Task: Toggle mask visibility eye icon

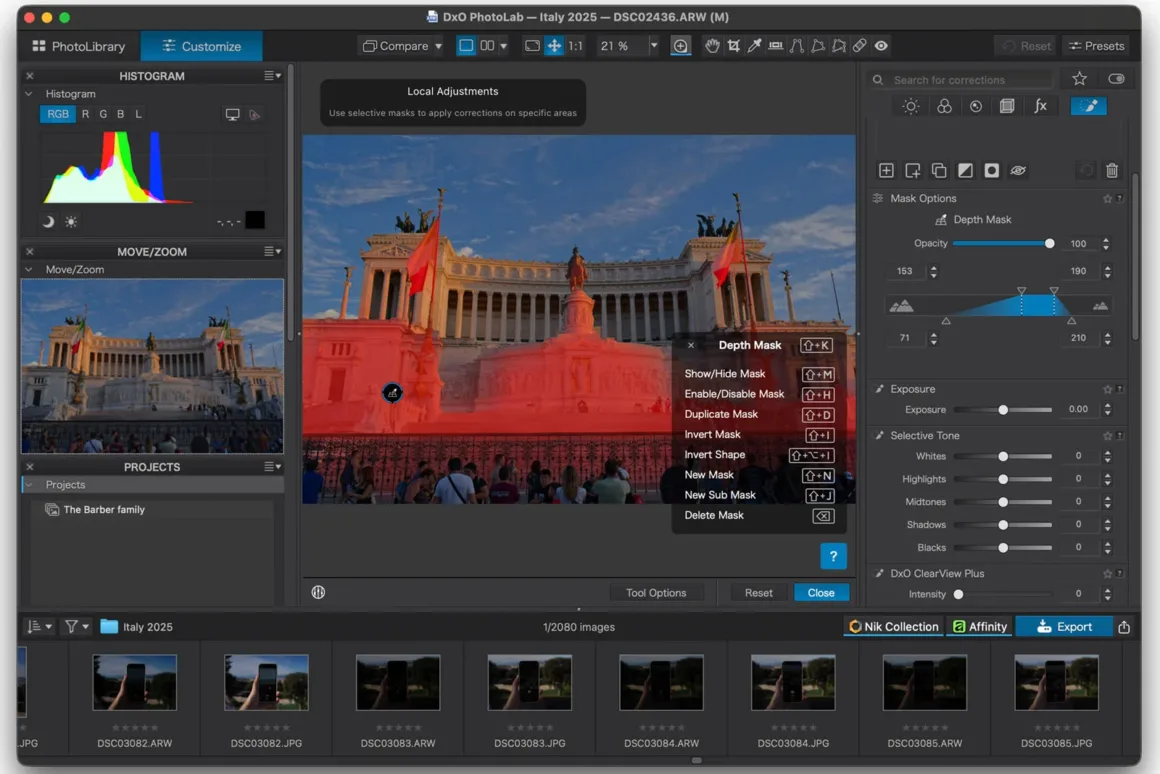Action: click(x=1018, y=171)
